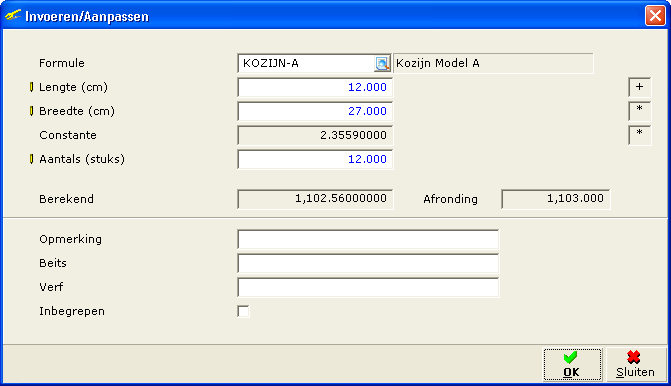Click the plus operator button next to Lengte
The image size is (671, 386).
point(639,87)
